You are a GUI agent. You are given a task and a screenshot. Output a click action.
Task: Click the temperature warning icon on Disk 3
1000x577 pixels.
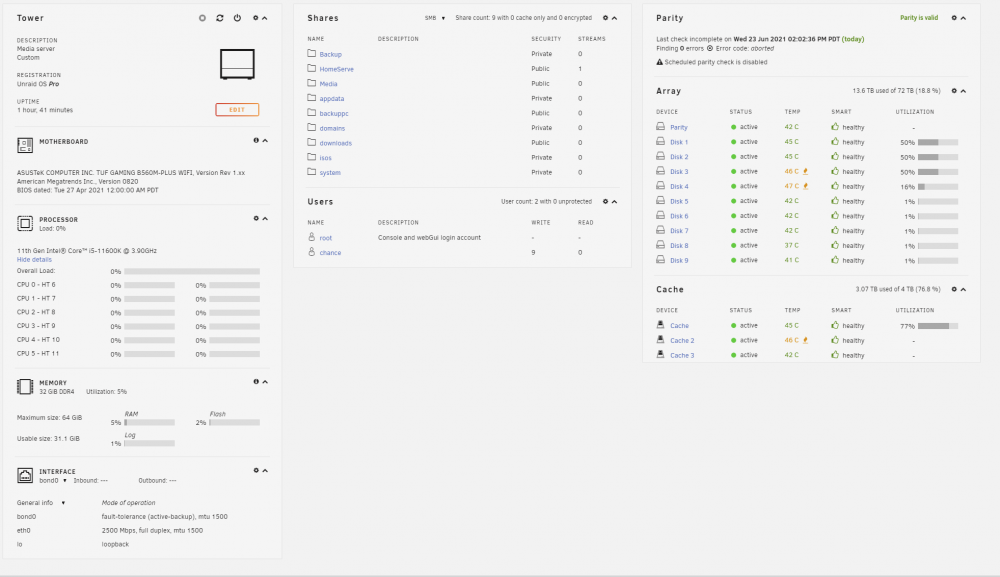pos(805,171)
